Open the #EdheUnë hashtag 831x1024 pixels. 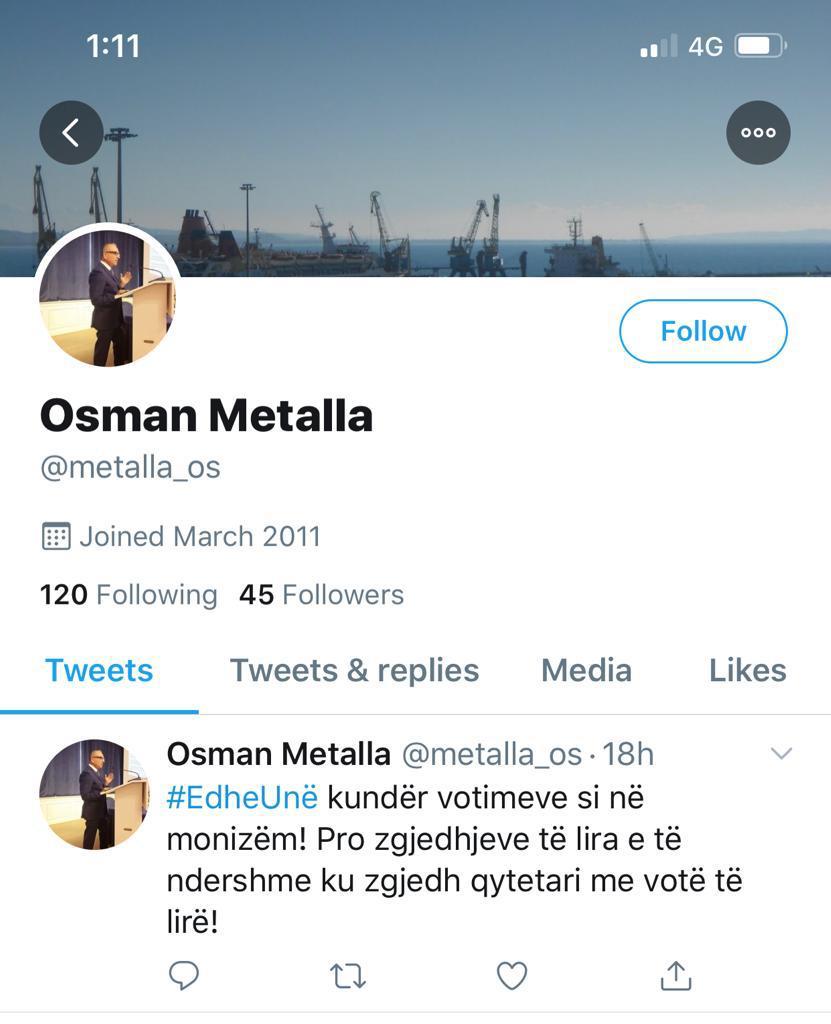click(x=242, y=798)
